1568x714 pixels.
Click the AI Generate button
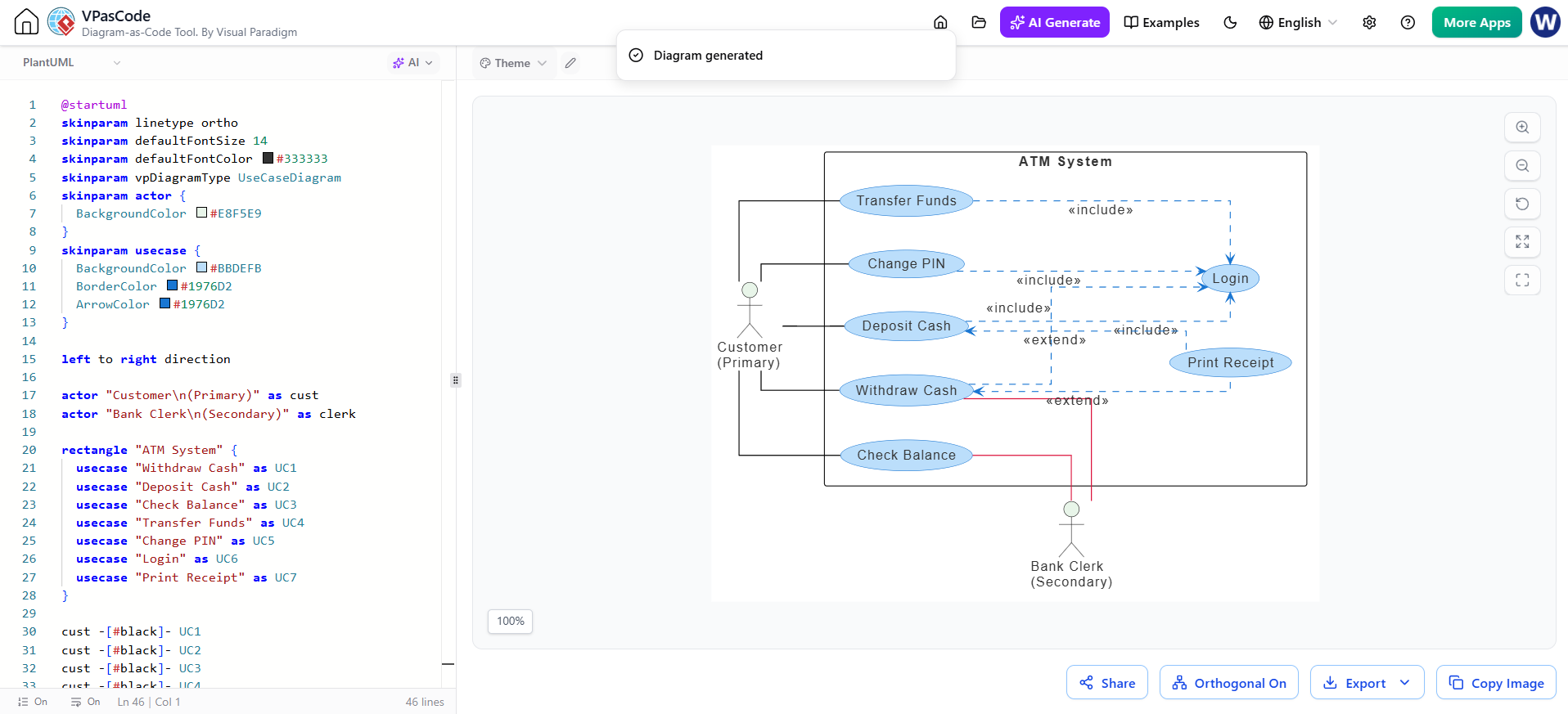(x=1054, y=22)
